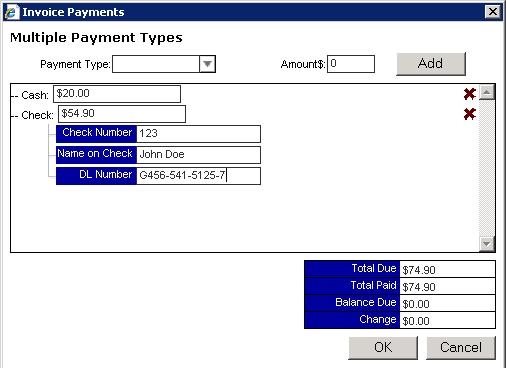Cancel the invoice payment dialog
Viewport: 506px width, 368px height.
tap(461, 348)
